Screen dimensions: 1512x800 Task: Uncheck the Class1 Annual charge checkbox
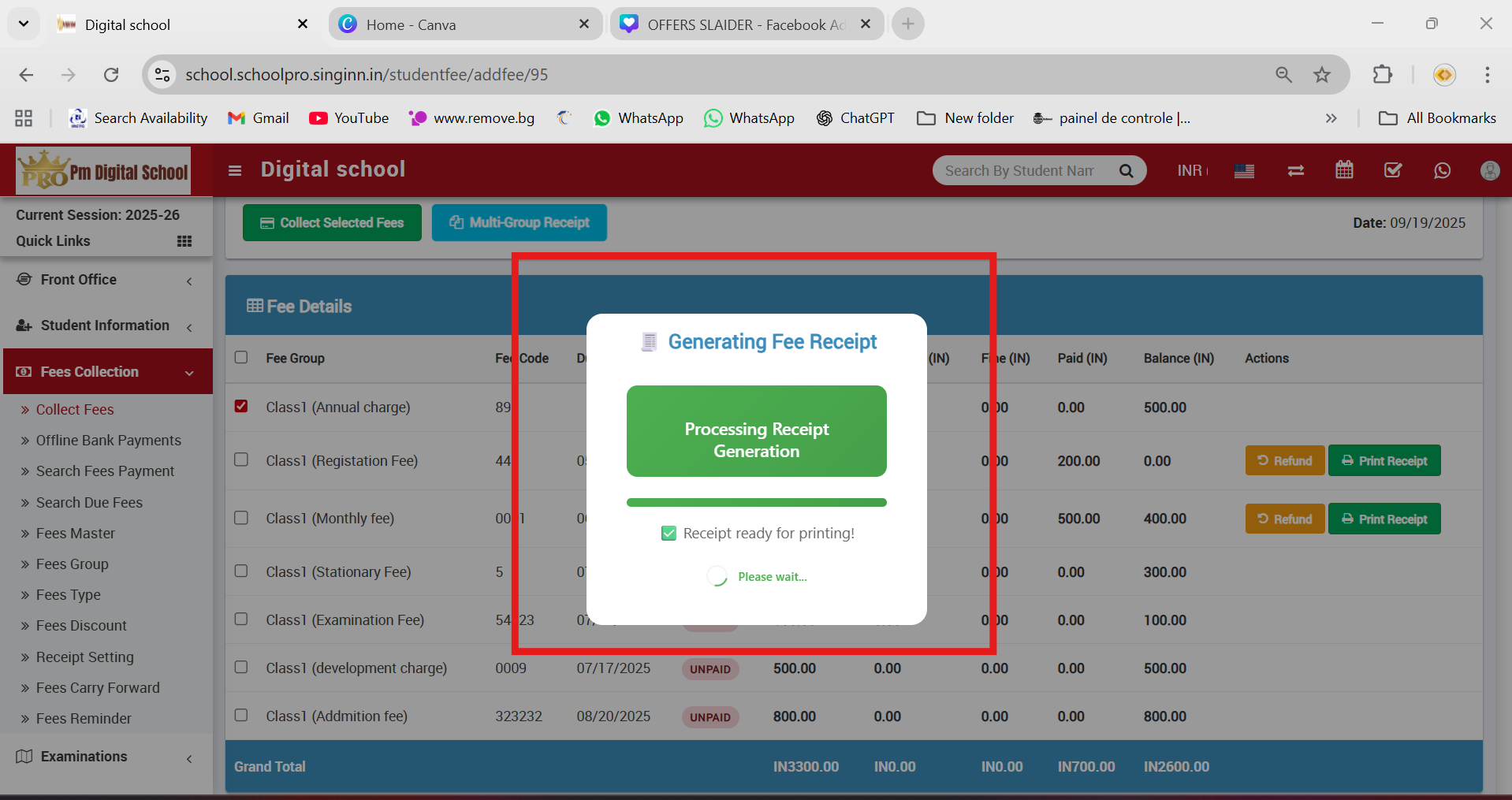[241, 407]
